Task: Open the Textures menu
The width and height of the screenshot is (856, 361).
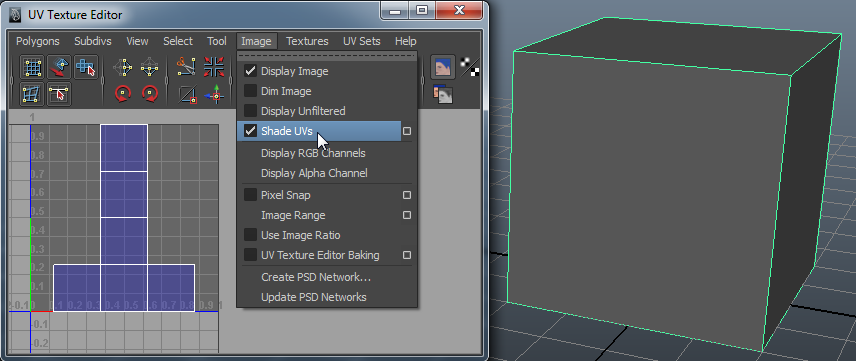Action: (x=307, y=41)
